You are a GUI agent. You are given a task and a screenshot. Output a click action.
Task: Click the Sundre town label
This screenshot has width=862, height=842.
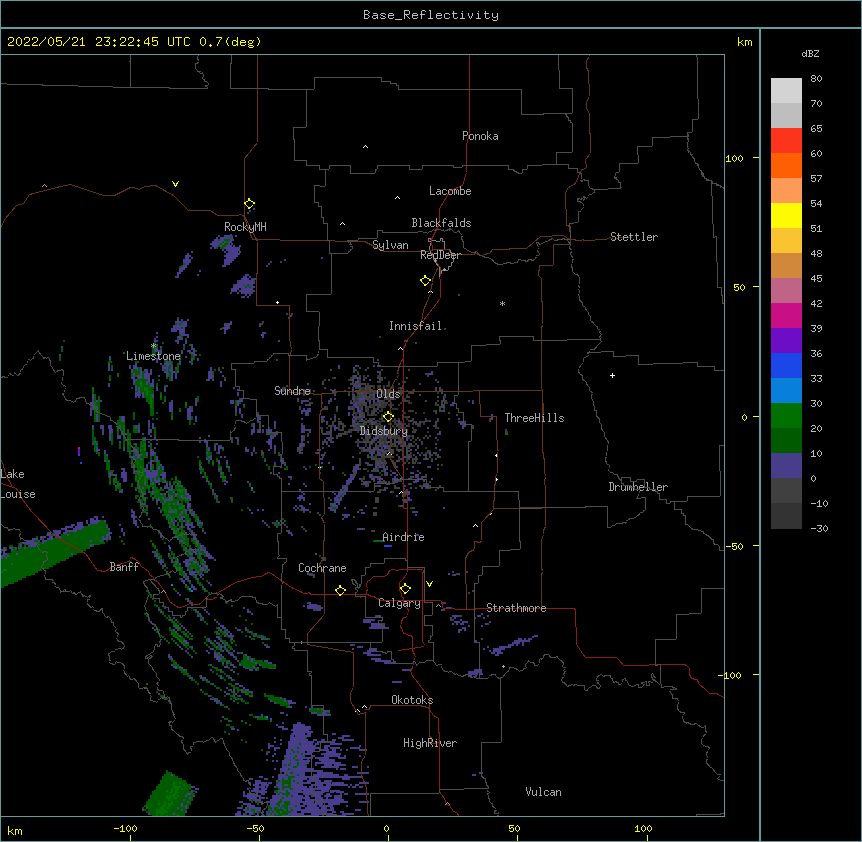292,391
